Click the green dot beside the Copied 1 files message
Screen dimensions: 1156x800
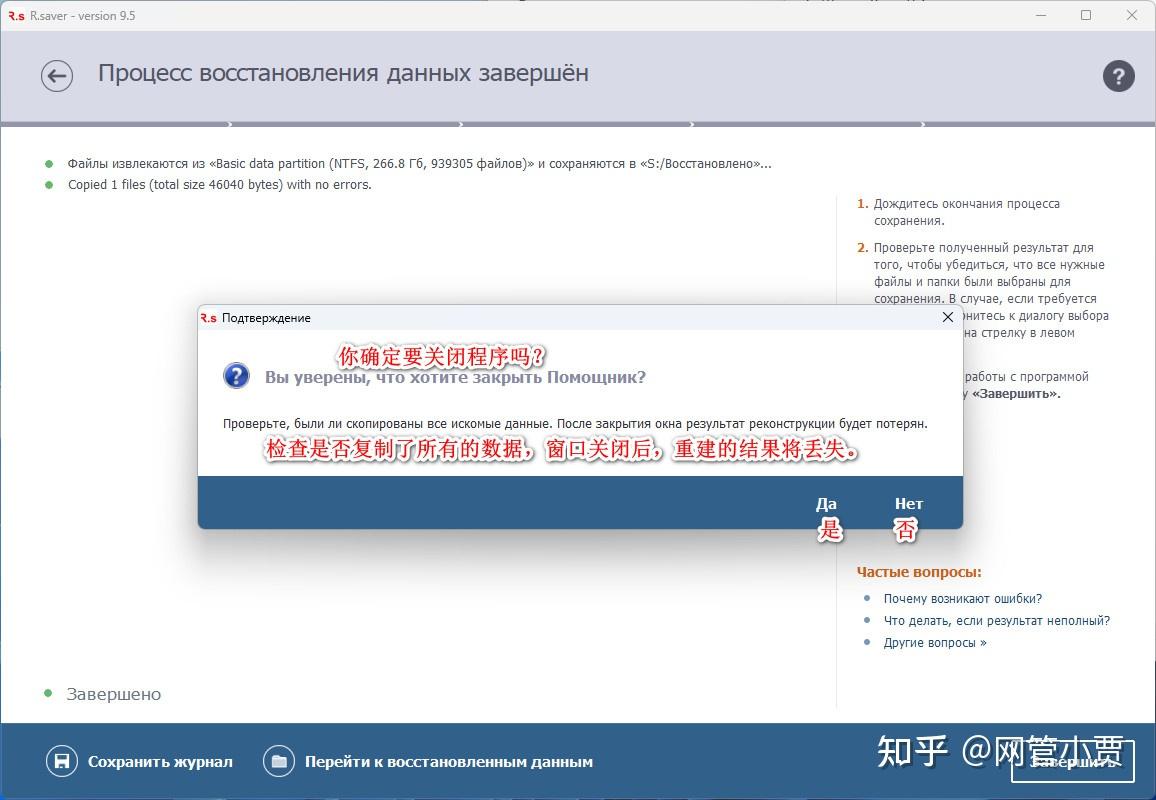[x=49, y=184]
